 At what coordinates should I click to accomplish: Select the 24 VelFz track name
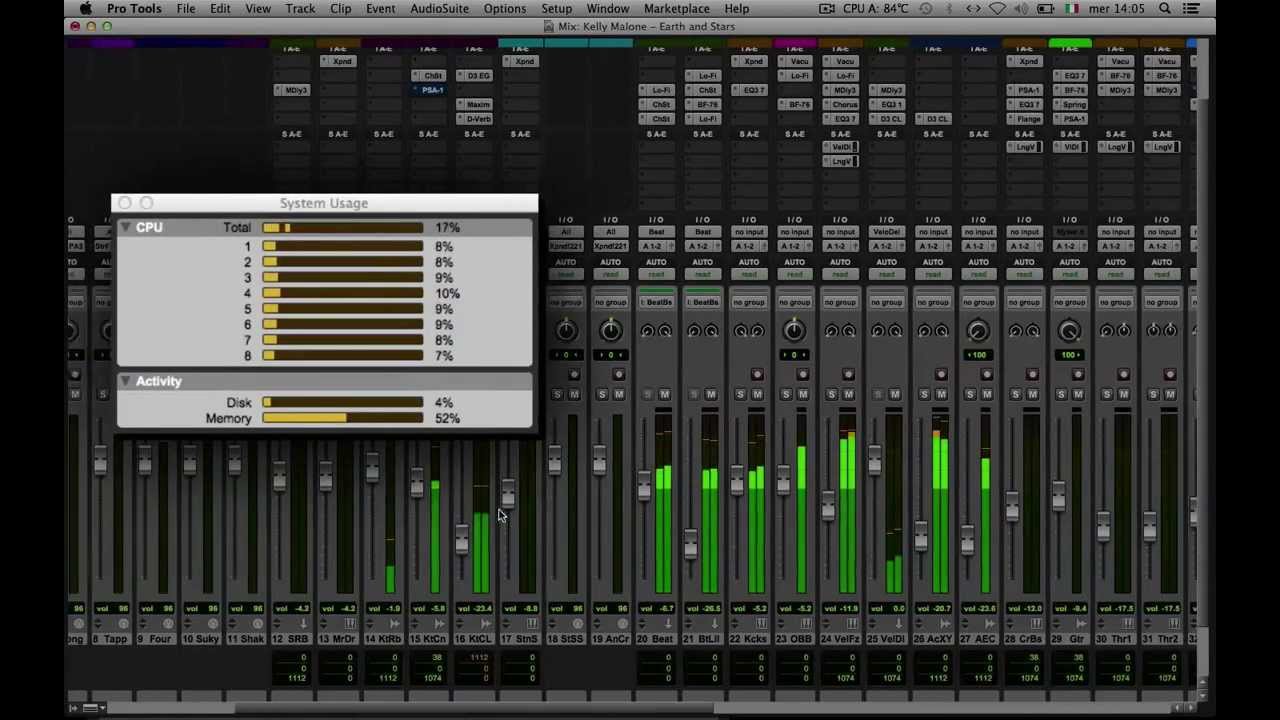pyautogui.click(x=840, y=639)
